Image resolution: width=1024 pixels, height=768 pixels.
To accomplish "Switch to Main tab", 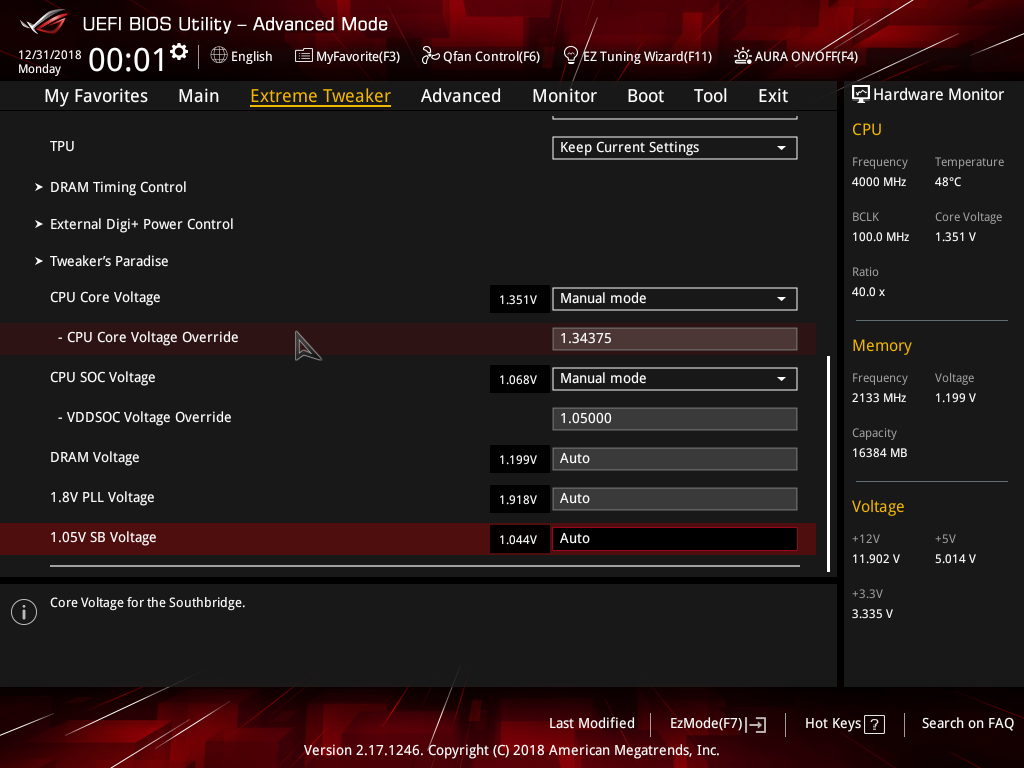I will pyautogui.click(x=199, y=96).
